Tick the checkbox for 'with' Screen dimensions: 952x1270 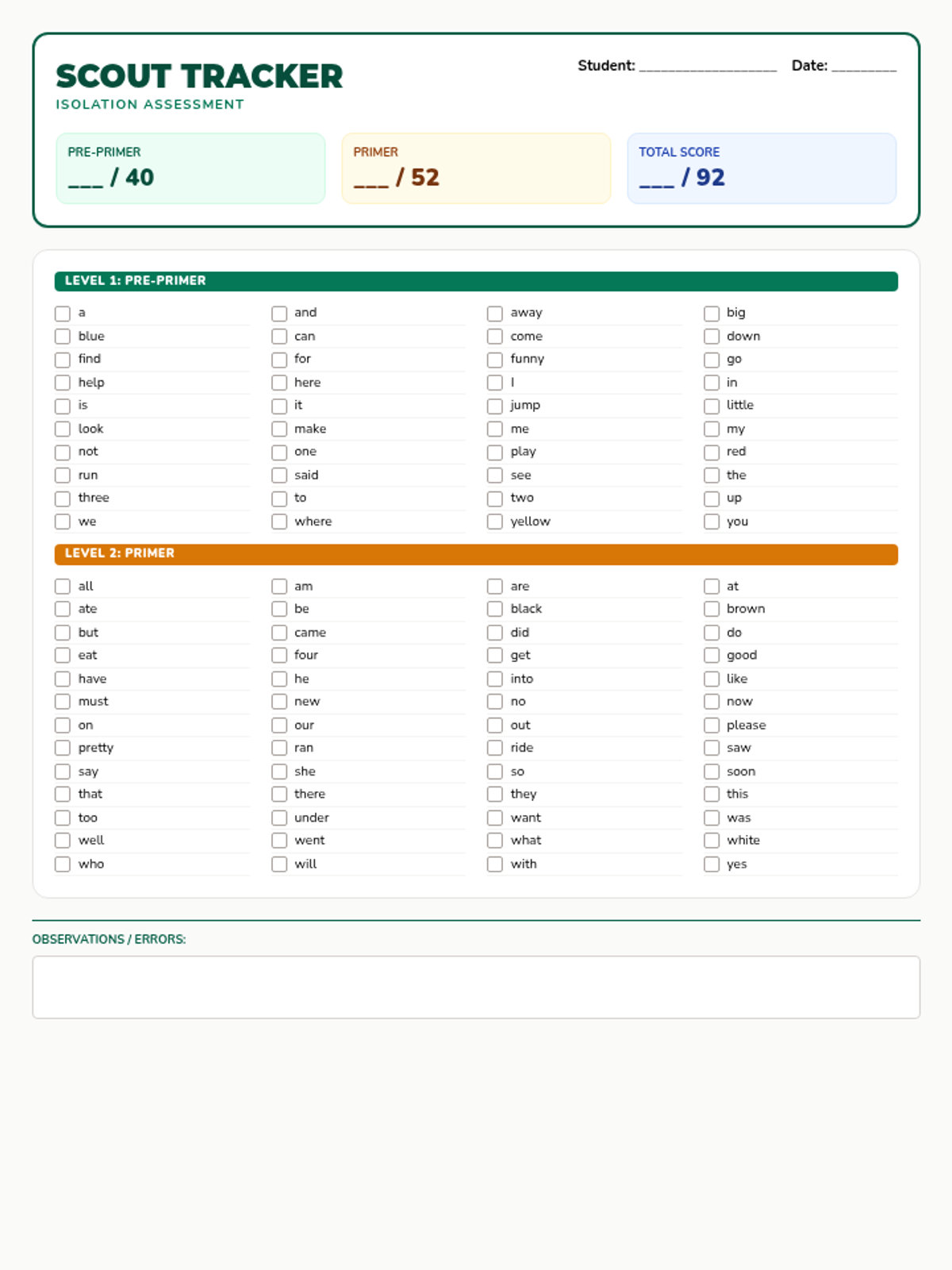click(x=495, y=864)
